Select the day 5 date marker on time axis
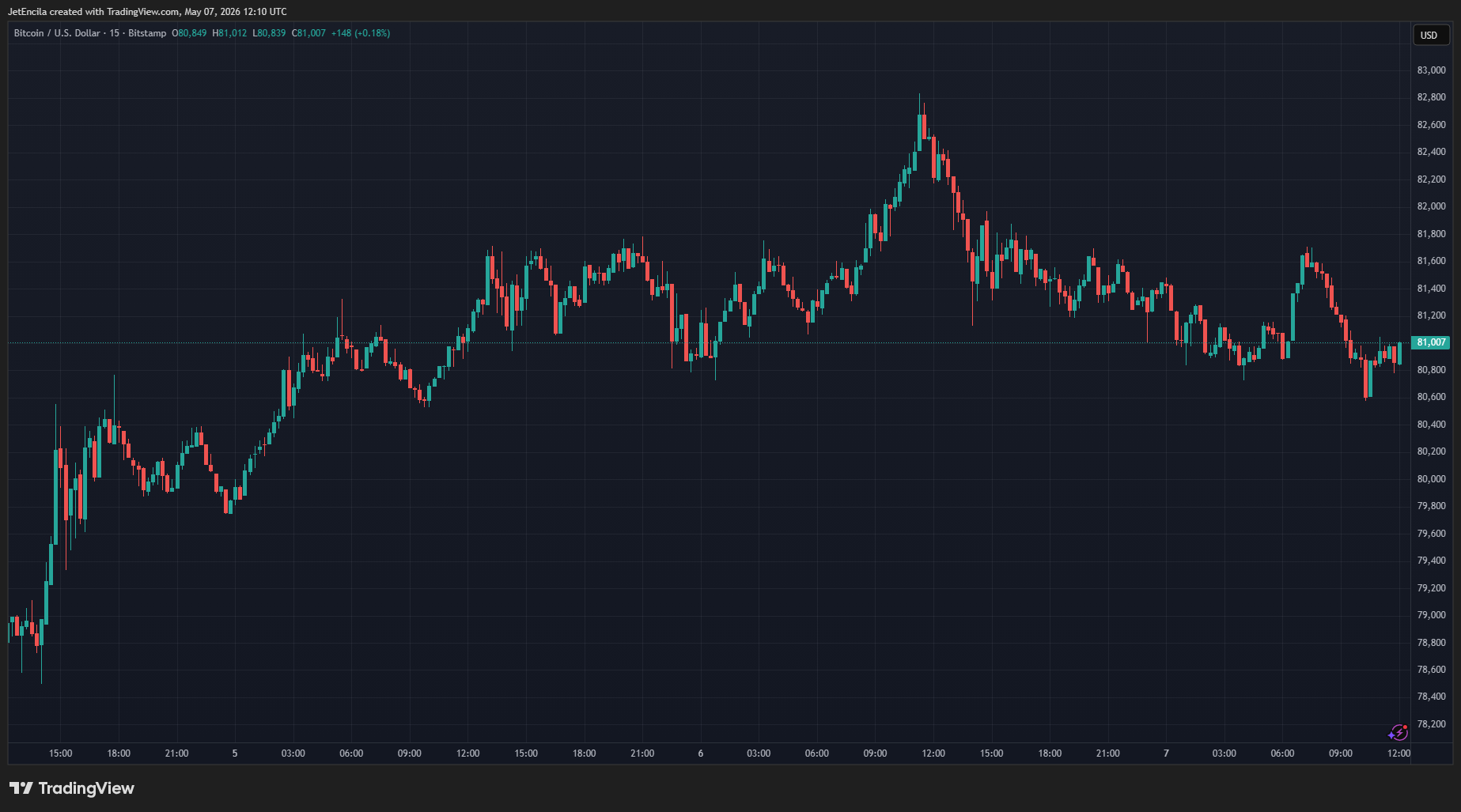 coord(235,753)
